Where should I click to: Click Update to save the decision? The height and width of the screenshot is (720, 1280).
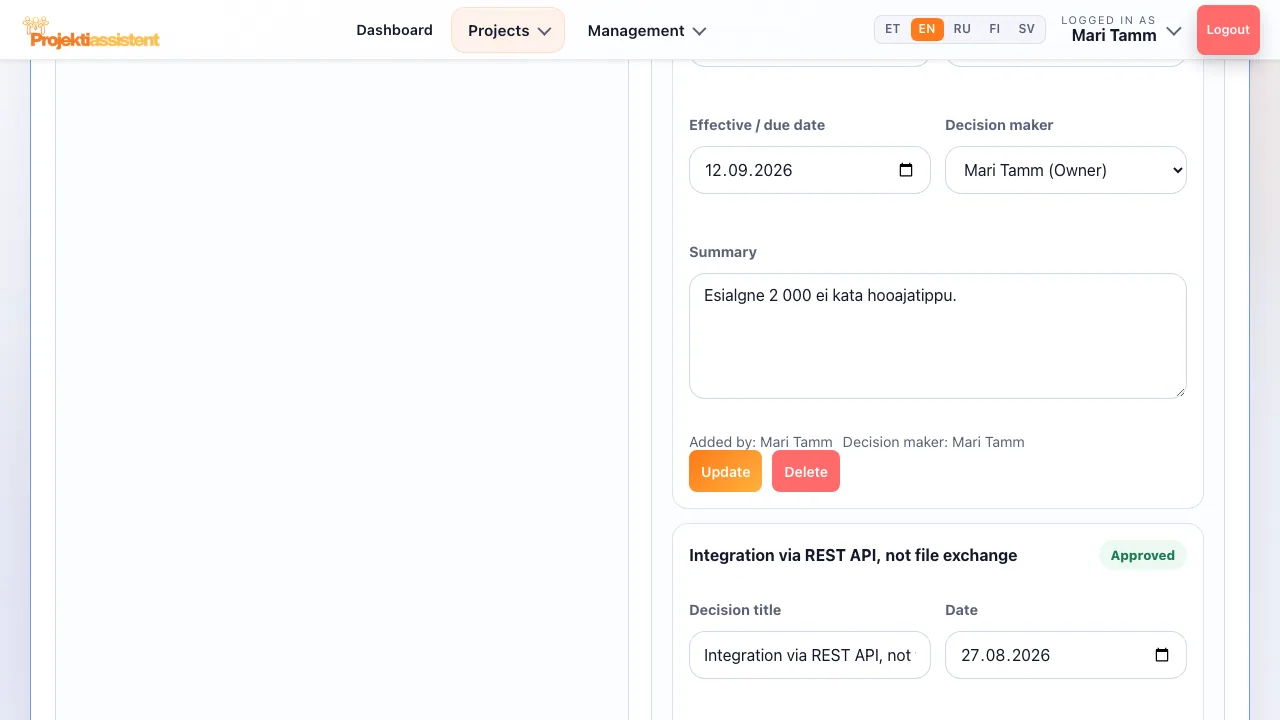725,472
